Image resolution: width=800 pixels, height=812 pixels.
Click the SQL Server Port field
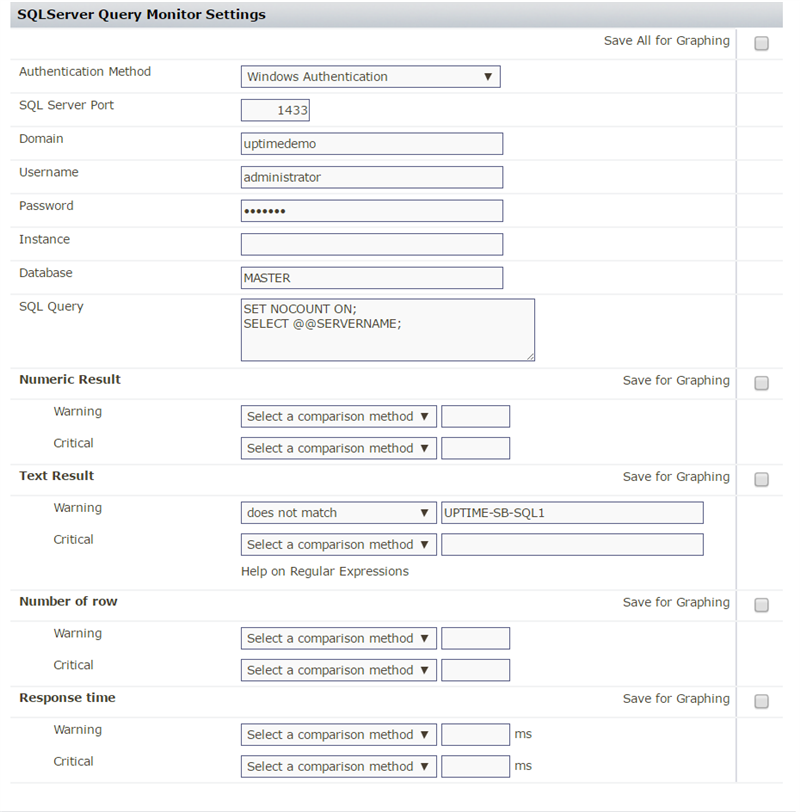(x=275, y=110)
